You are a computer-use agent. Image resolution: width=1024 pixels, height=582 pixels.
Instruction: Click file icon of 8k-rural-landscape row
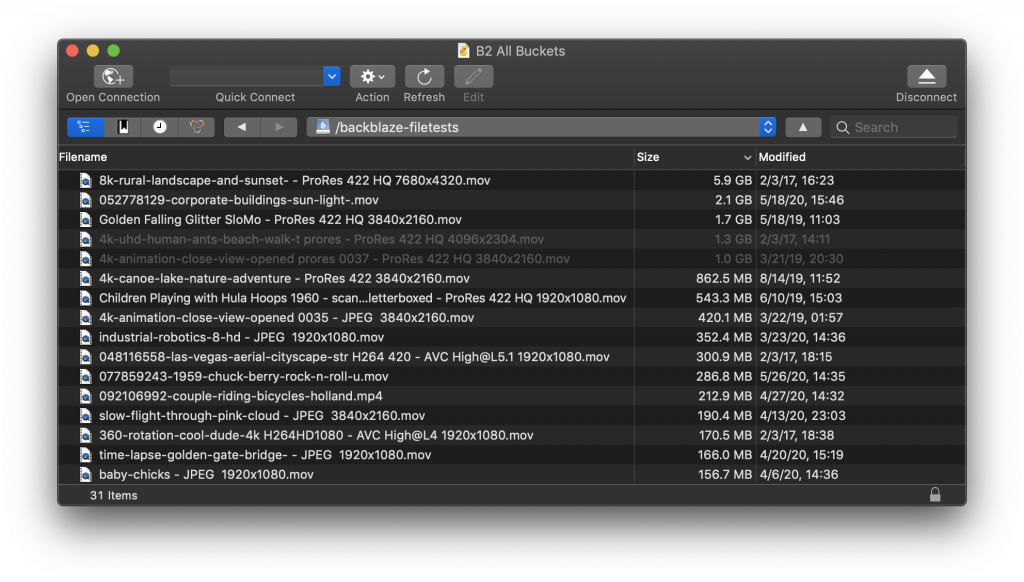86,180
